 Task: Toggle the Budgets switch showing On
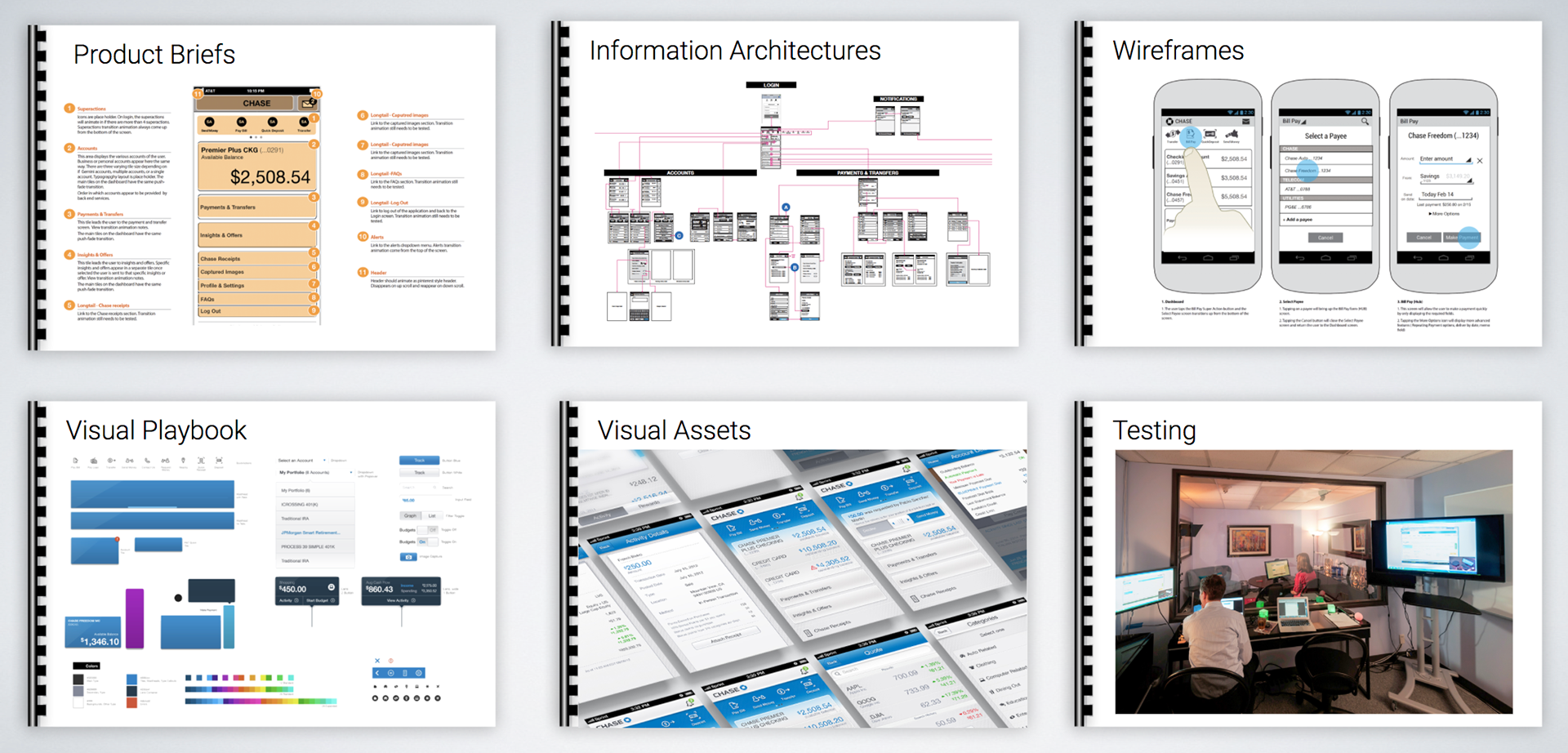click(x=423, y=541)
